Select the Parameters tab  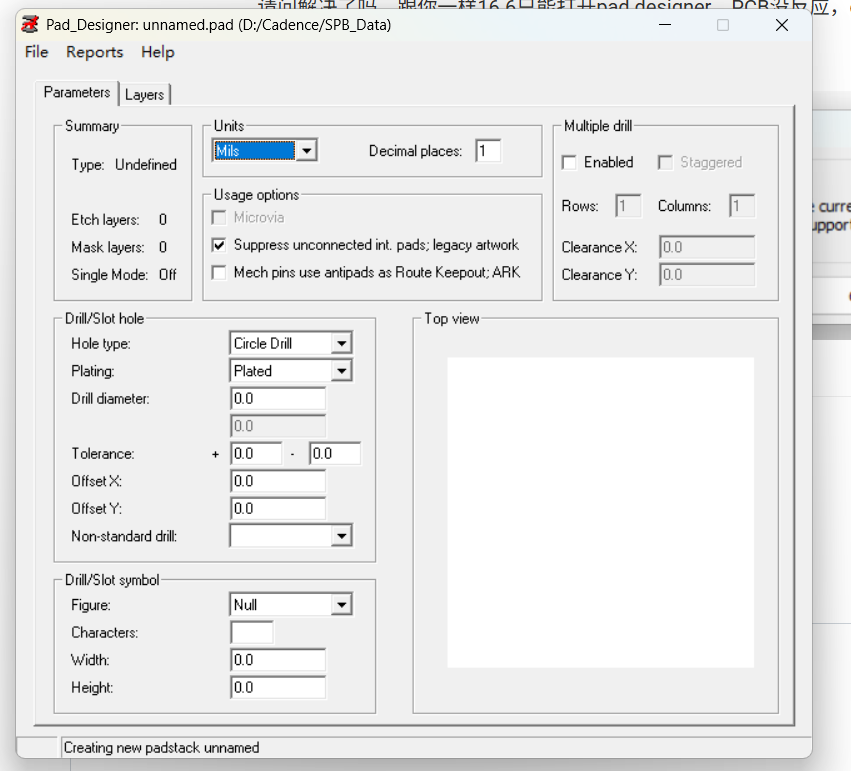pyautogui.click(x=77, y=92)
